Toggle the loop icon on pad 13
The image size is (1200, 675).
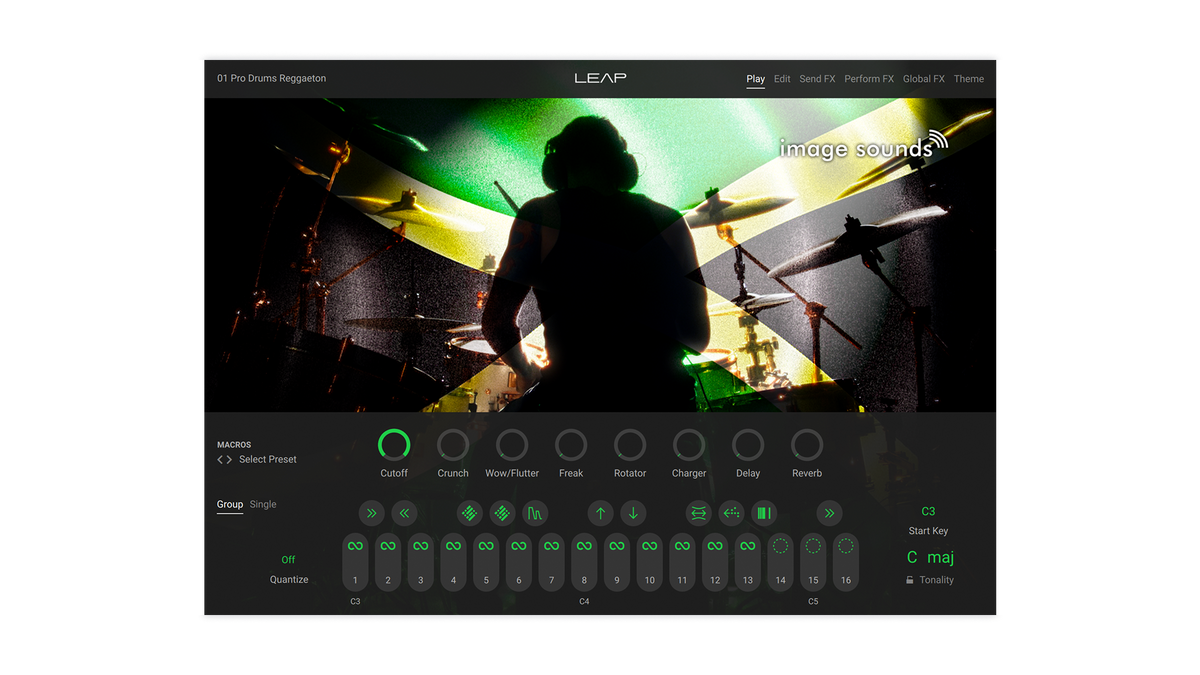click(747, 546)
